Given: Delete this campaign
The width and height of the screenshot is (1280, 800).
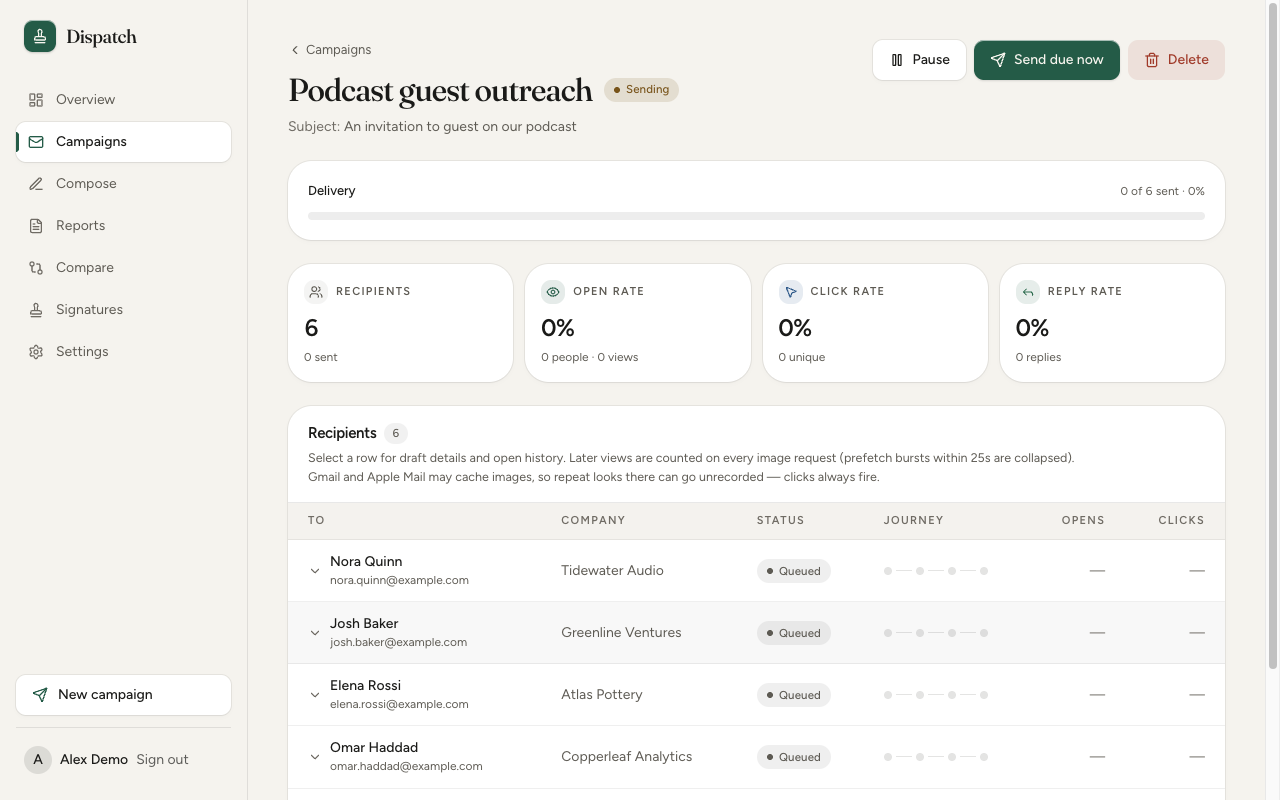Looking at the screenshot, I should [1176, 60].
